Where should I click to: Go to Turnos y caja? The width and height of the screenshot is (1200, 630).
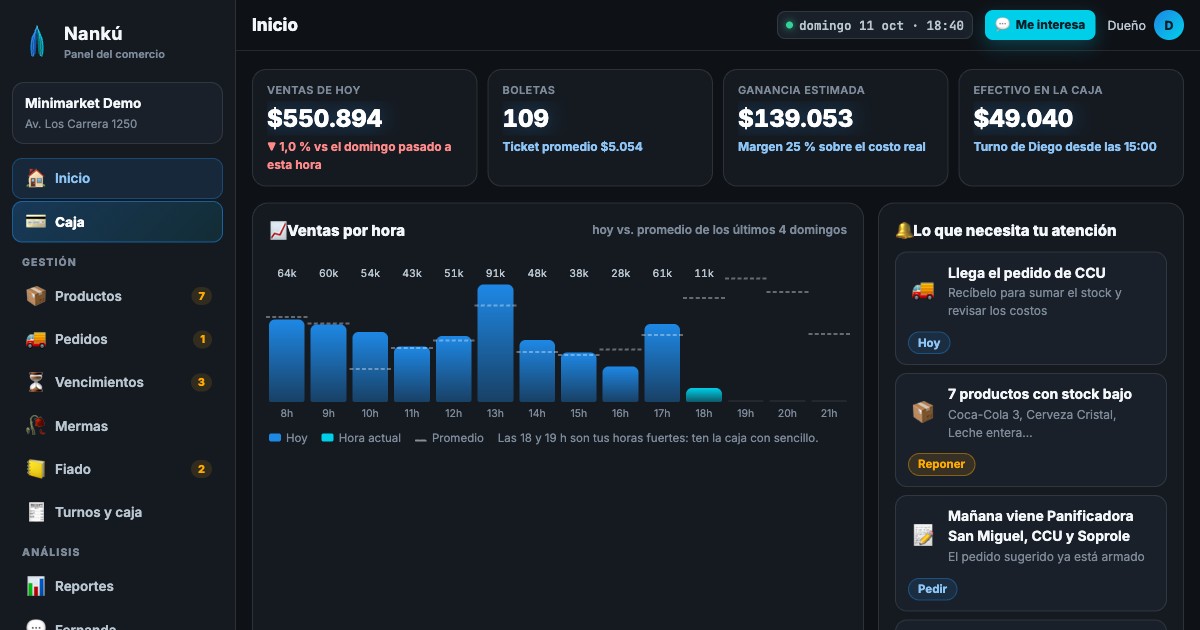(117, 512)
